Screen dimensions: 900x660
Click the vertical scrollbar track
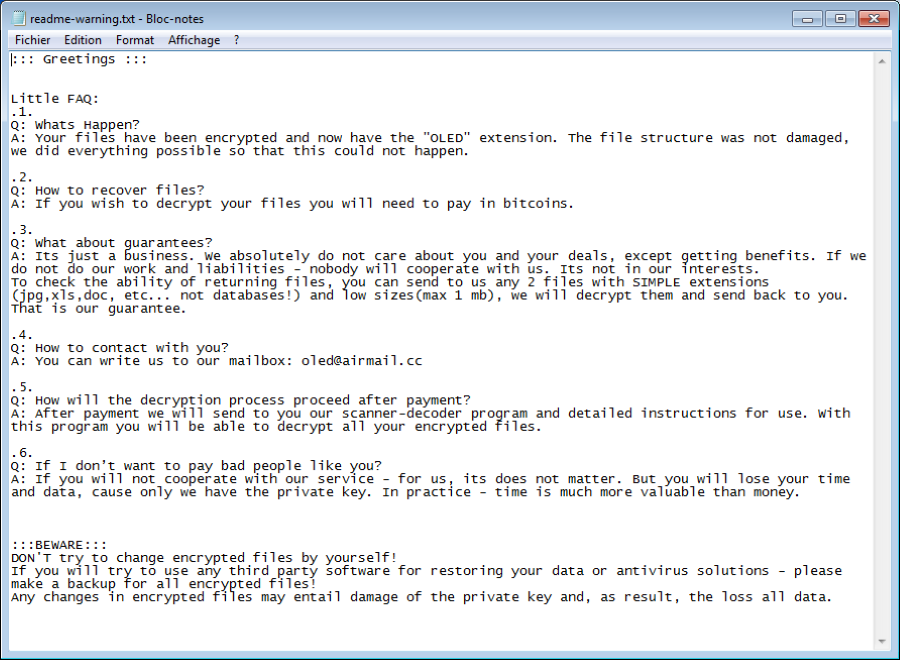click(882, 351)
